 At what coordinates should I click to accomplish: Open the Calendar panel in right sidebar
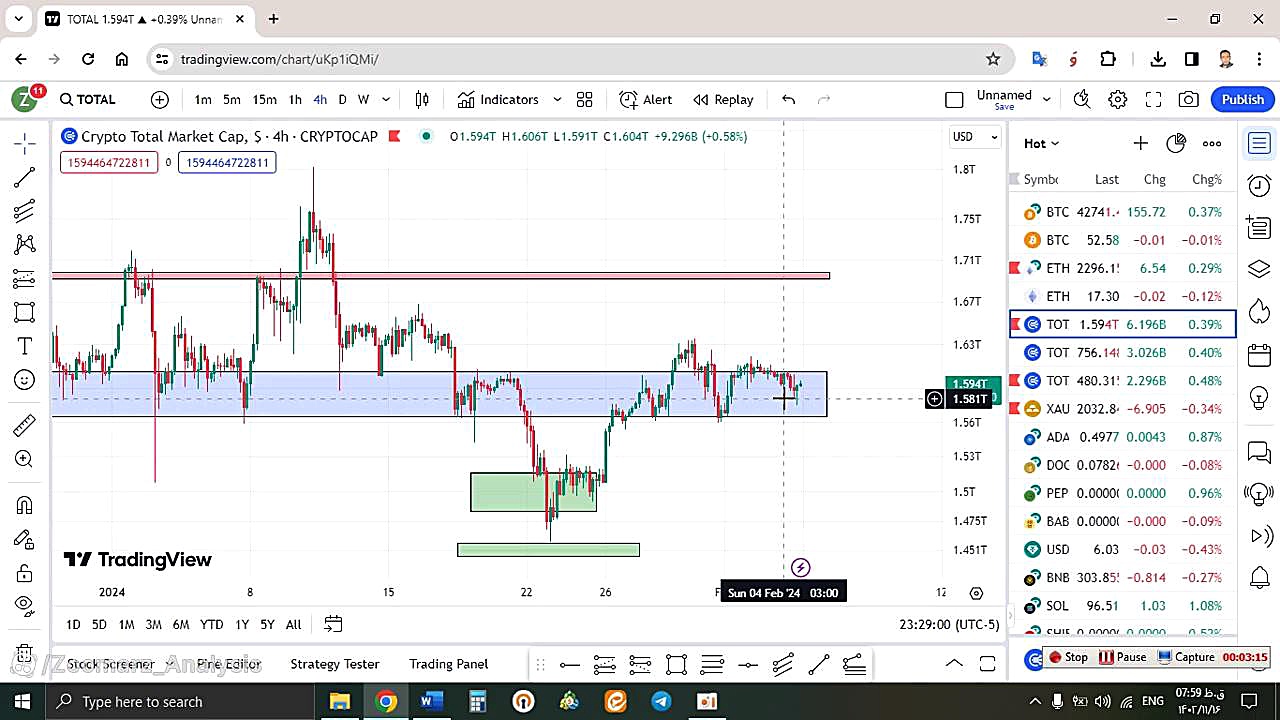coord(1260,355)
